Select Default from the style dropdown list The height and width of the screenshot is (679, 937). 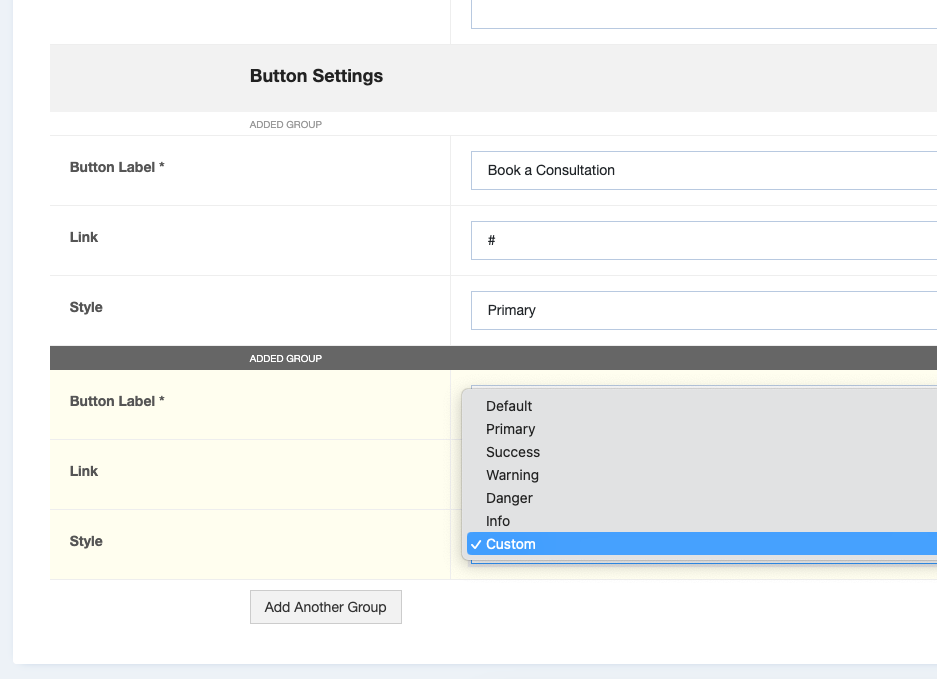509,406
